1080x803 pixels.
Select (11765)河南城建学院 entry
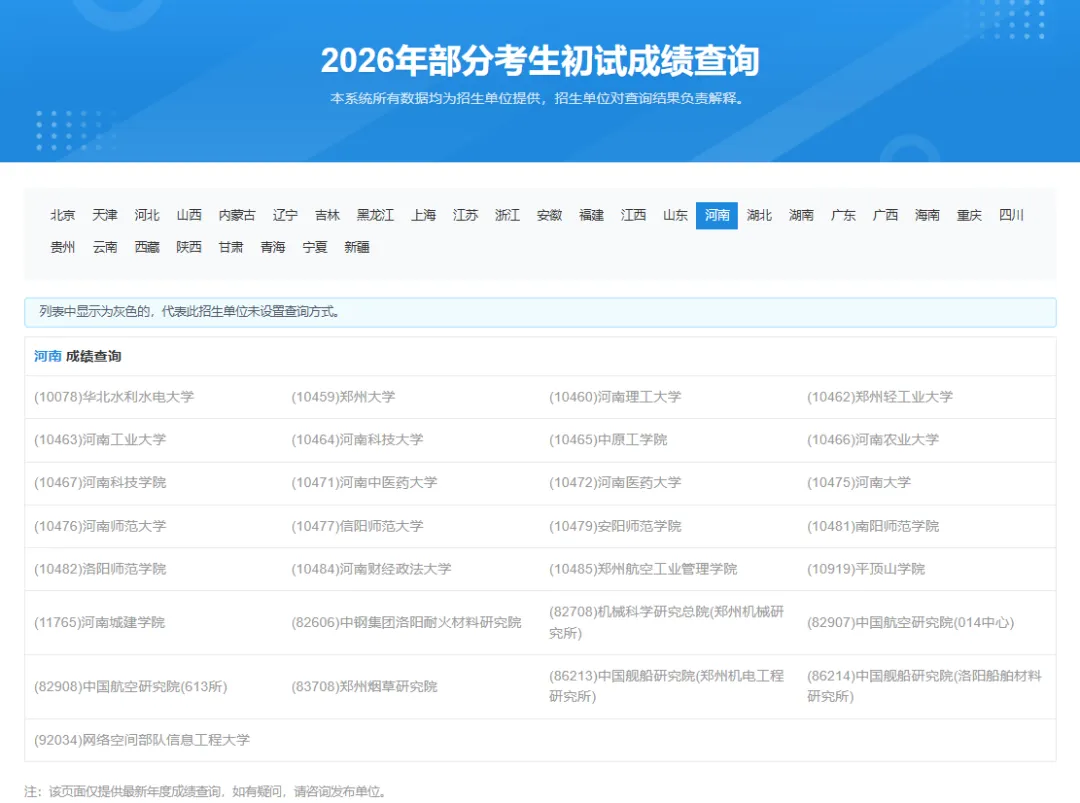(x=100, y=623)
